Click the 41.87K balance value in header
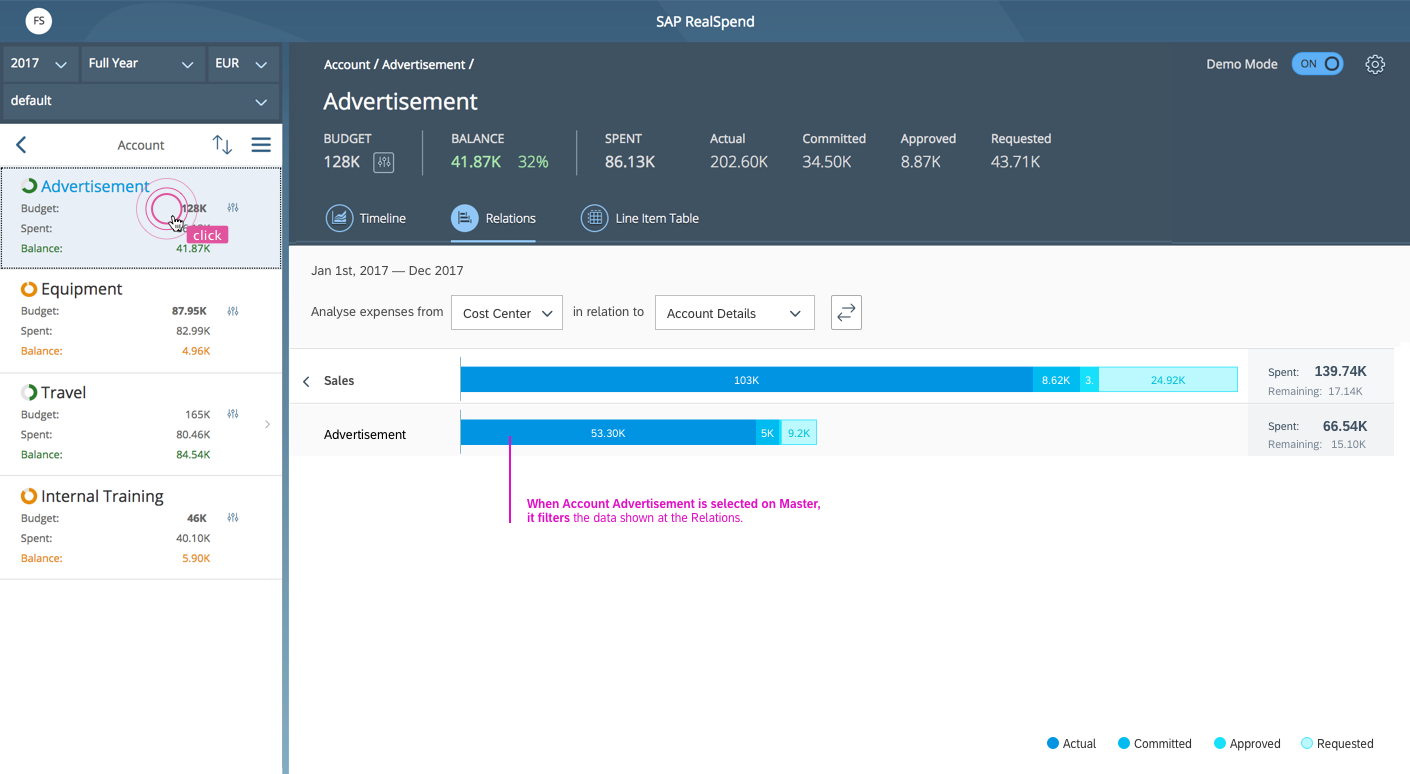 coord(476,162)
